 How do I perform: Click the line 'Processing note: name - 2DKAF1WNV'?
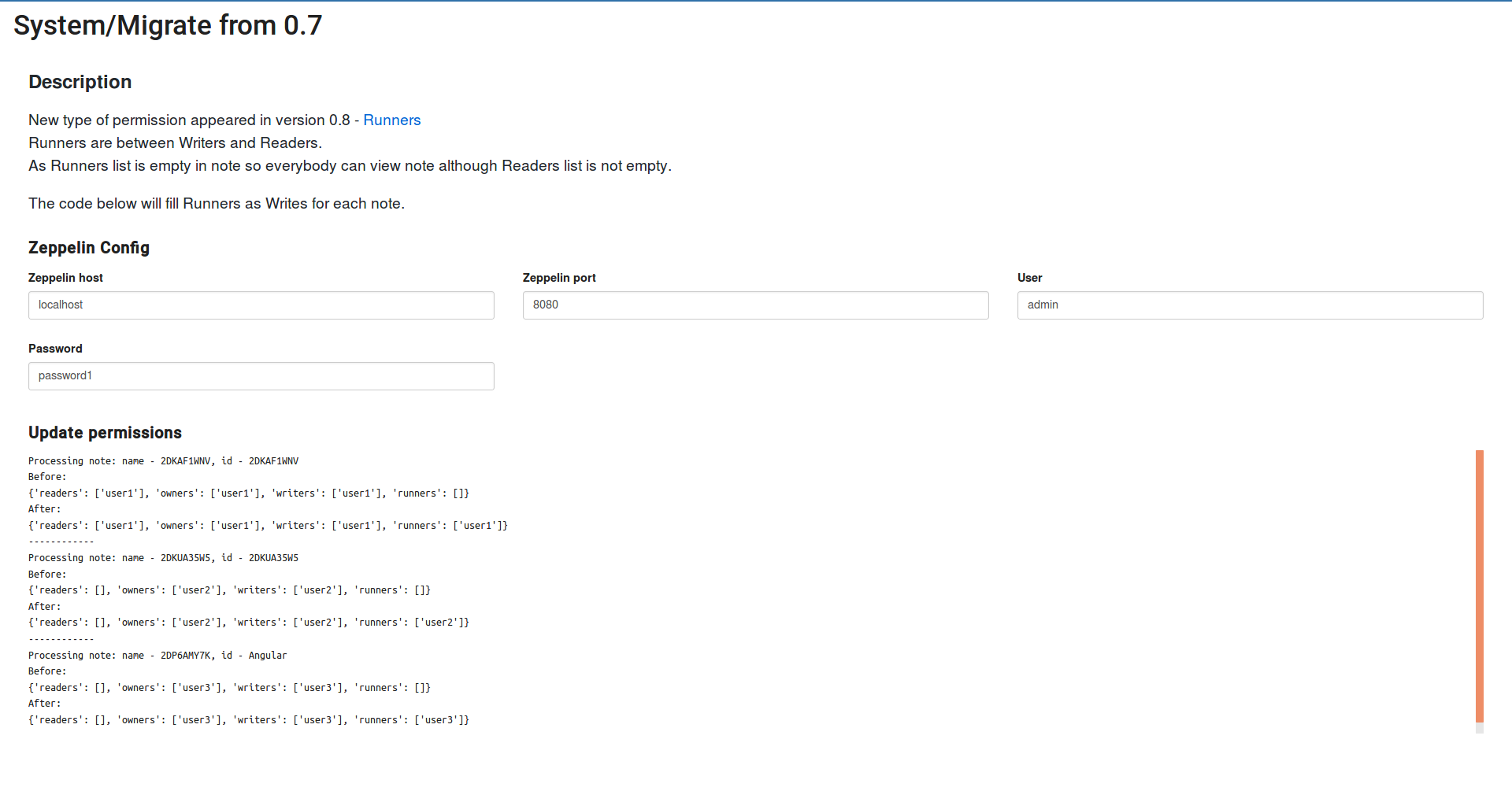click(x=164, y=461)
